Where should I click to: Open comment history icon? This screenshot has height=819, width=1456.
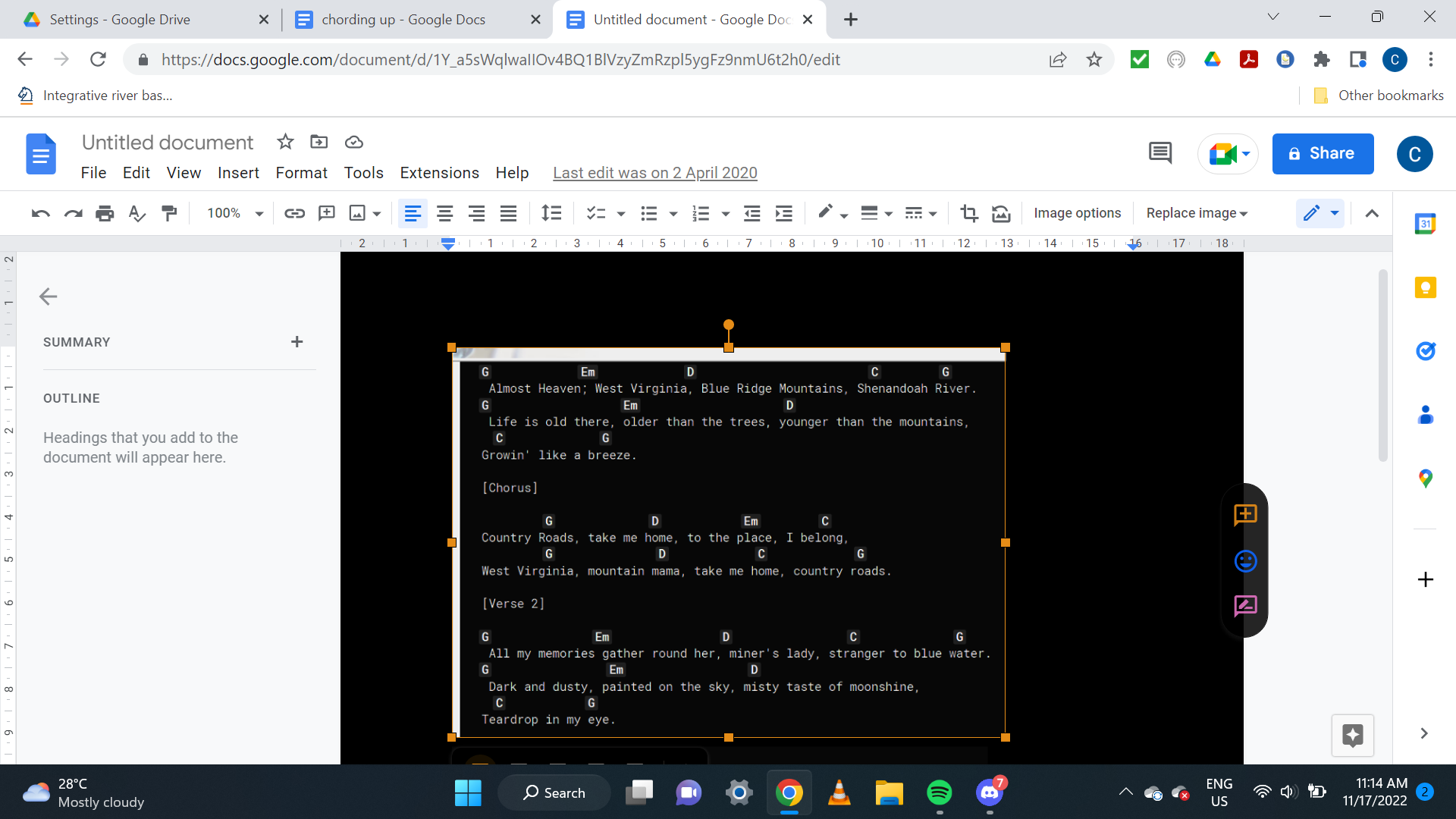tap(1159, 153)
